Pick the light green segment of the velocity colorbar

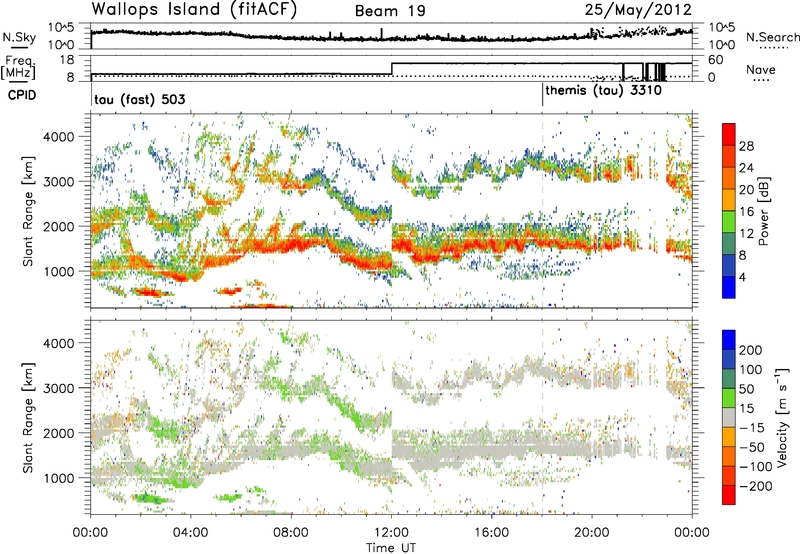[729, 398]
